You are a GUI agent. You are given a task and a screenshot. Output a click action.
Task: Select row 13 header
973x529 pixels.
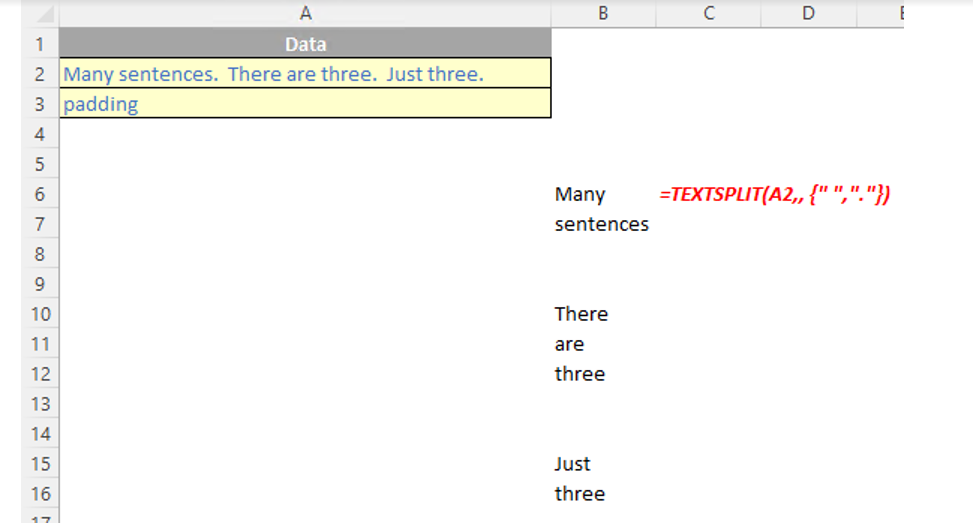[40, 404]
